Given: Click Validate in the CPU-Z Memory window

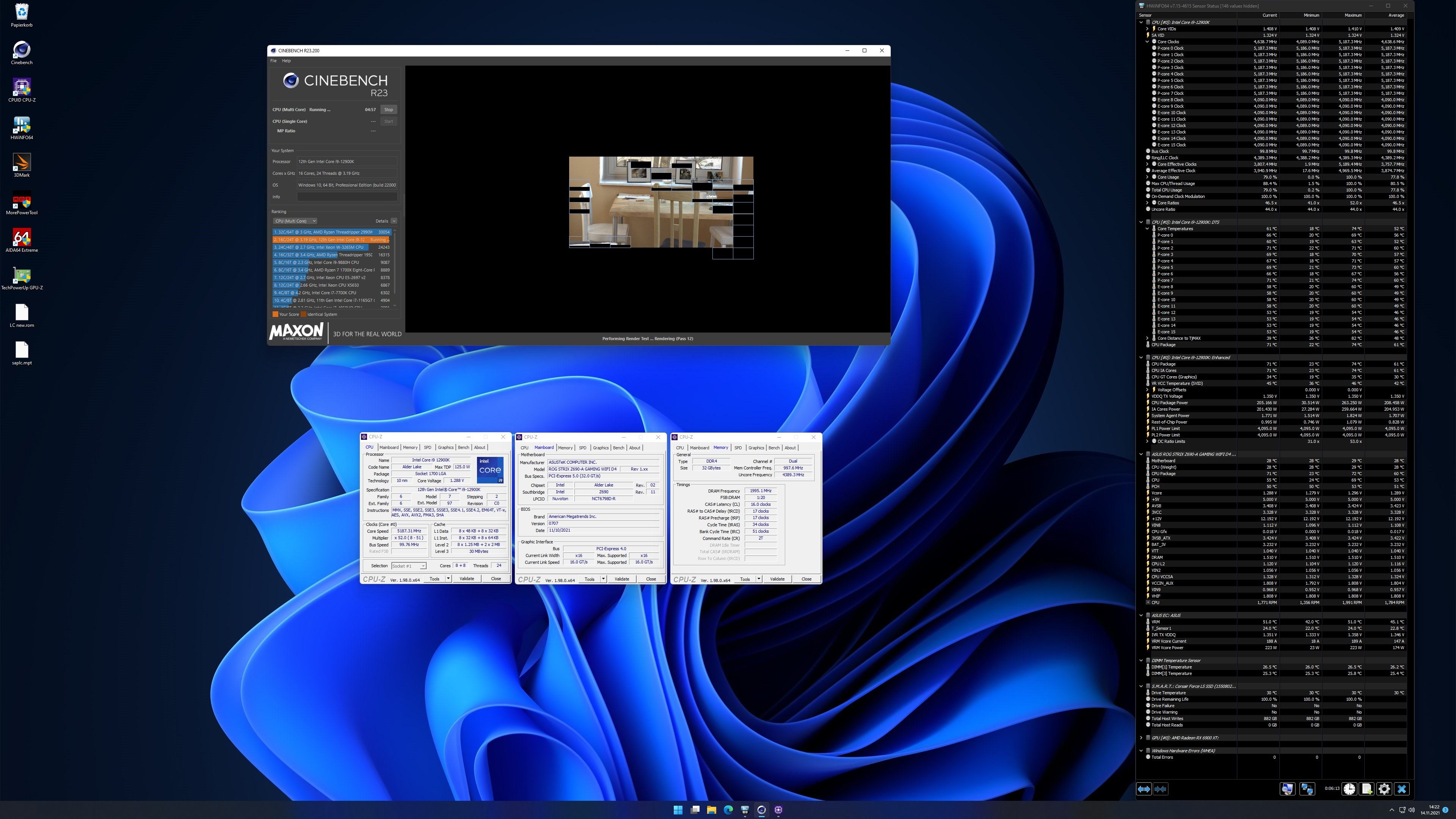Looking at the screenshot, I should click(777, 579).
